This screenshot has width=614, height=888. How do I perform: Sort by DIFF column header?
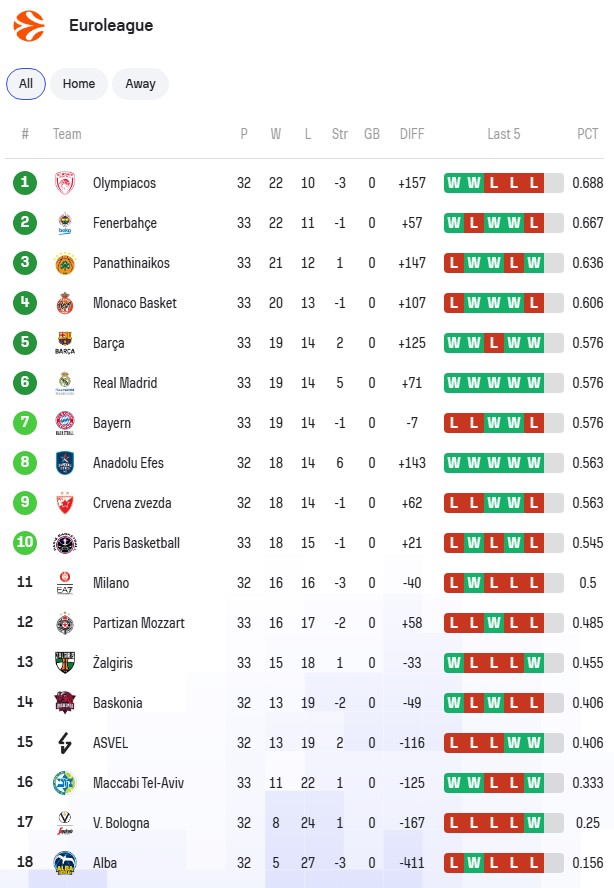pos(412,134)
